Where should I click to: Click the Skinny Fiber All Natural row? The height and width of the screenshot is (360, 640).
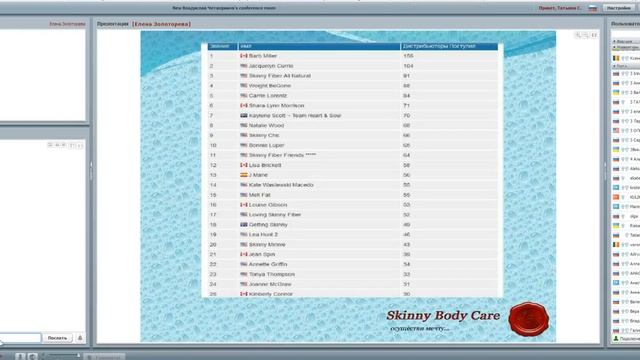point(352,76)
